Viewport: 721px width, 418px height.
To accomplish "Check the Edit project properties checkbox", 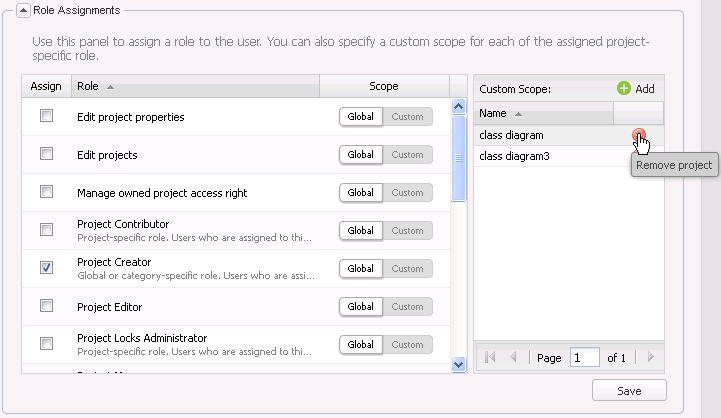I will point(46,116).
